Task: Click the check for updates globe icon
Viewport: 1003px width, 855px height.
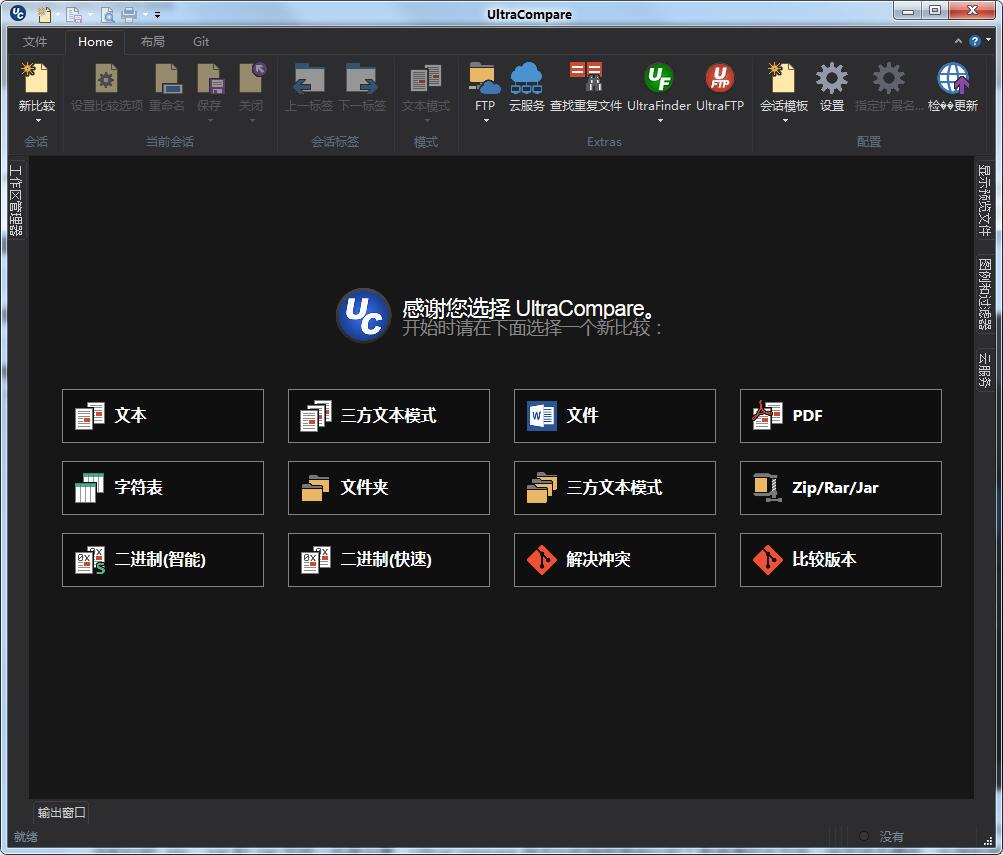Action: [x=953, y=79]
